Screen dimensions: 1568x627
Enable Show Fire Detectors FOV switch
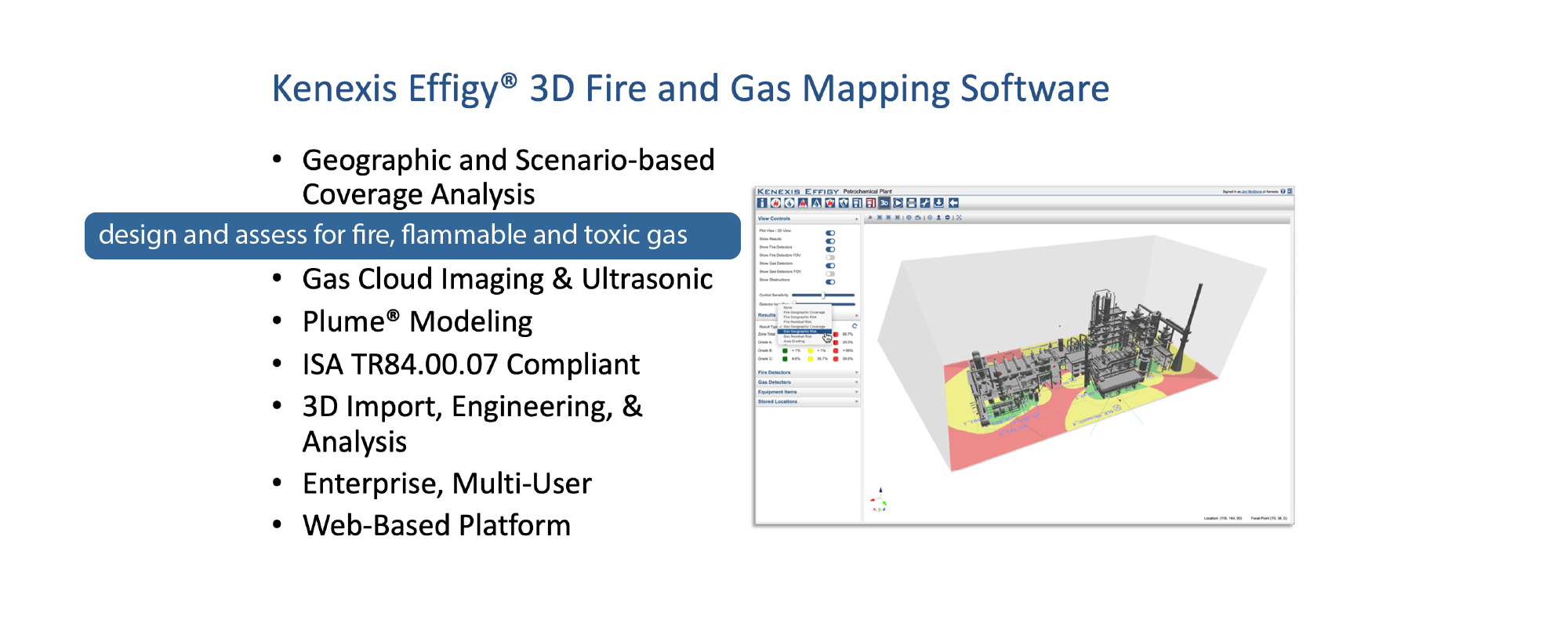tap(830, 257)
